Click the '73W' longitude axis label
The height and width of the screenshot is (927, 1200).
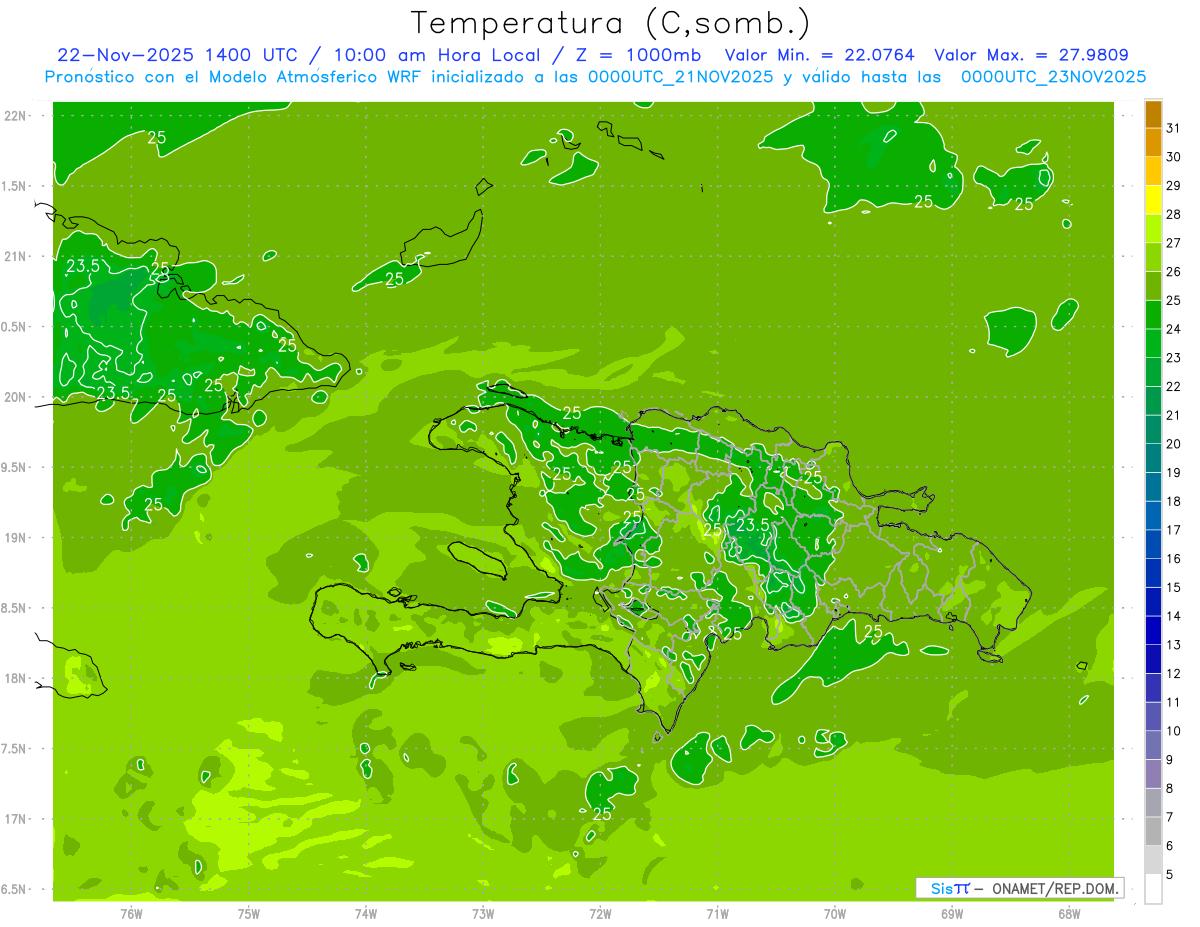pos(483,914)
